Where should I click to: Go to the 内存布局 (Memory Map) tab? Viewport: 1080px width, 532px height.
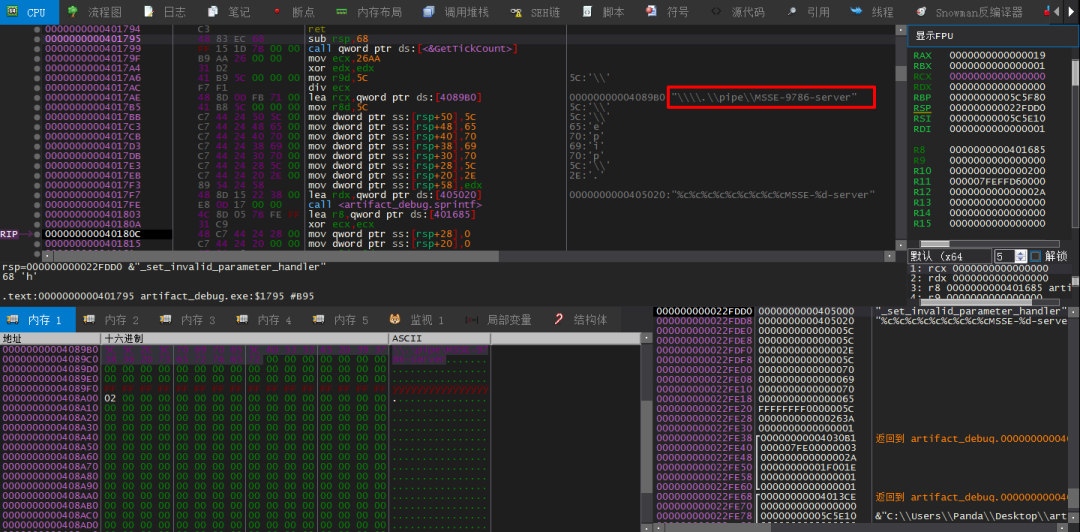(380, 12)
